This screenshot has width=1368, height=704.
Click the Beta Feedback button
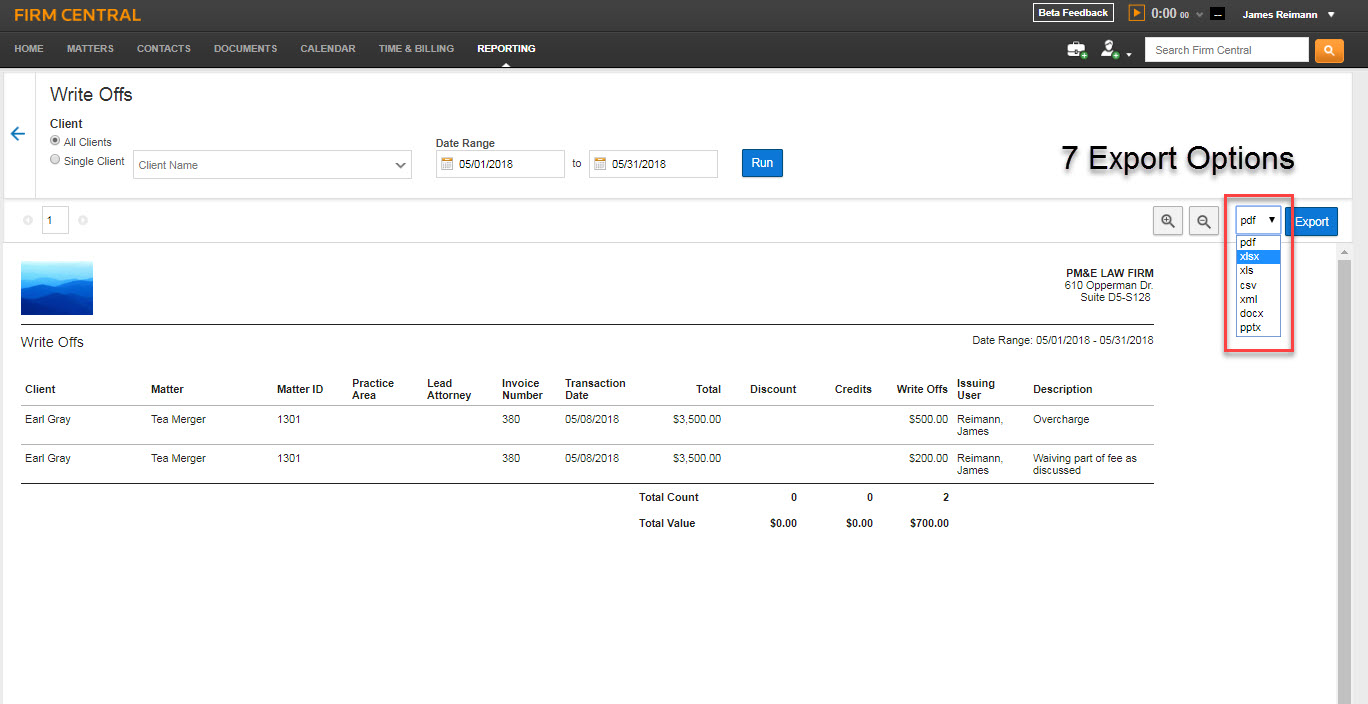[1073, 13]
